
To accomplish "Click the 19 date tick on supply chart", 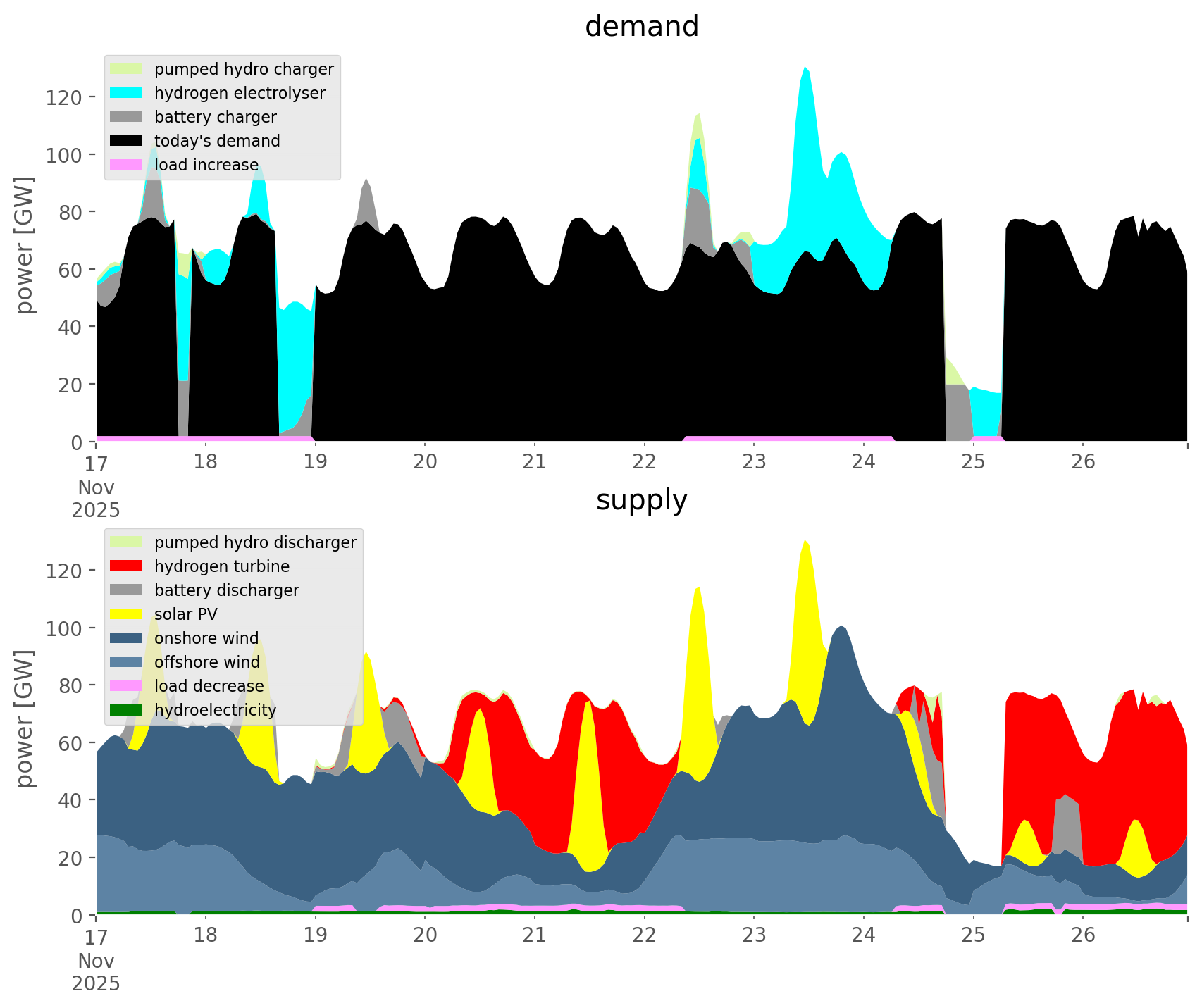I will pos(315,935).
